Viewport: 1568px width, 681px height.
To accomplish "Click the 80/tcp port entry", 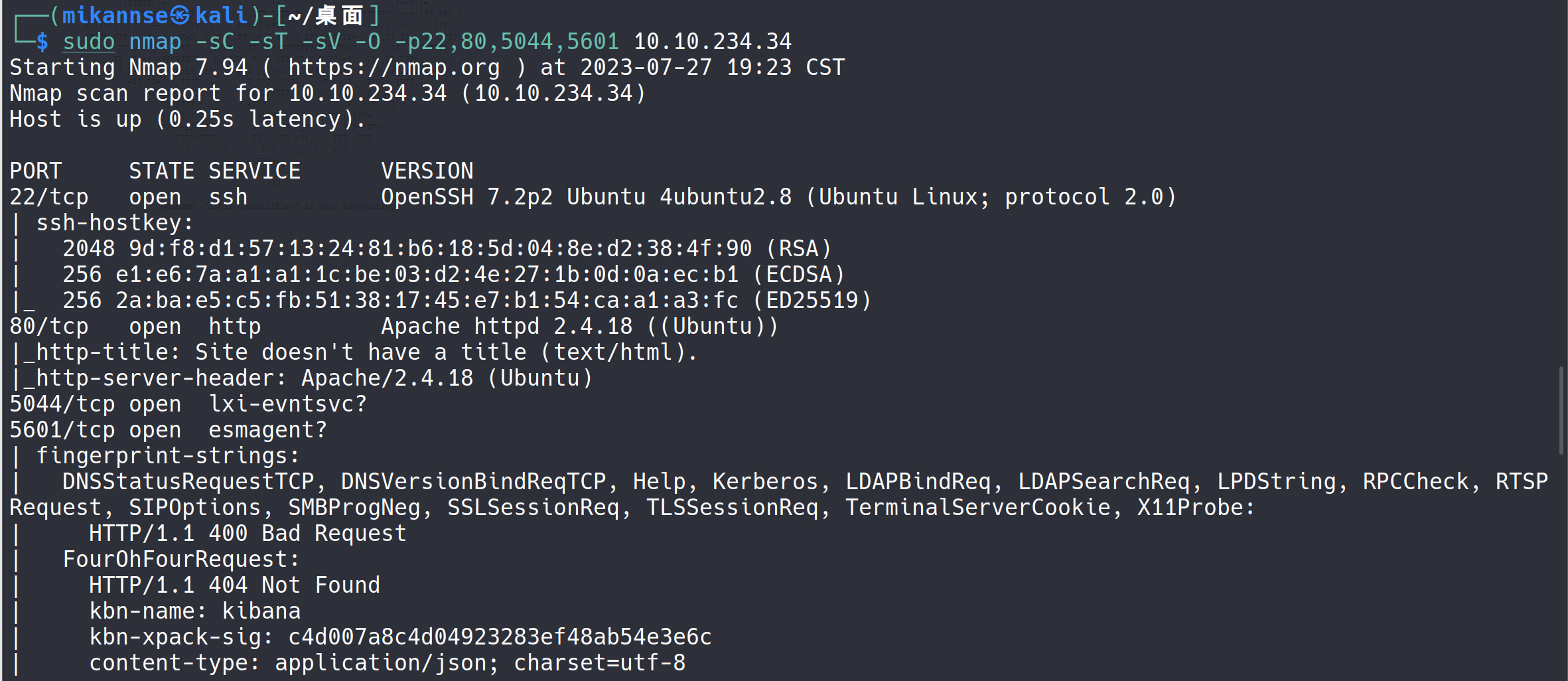I will [x=49, y=327].
